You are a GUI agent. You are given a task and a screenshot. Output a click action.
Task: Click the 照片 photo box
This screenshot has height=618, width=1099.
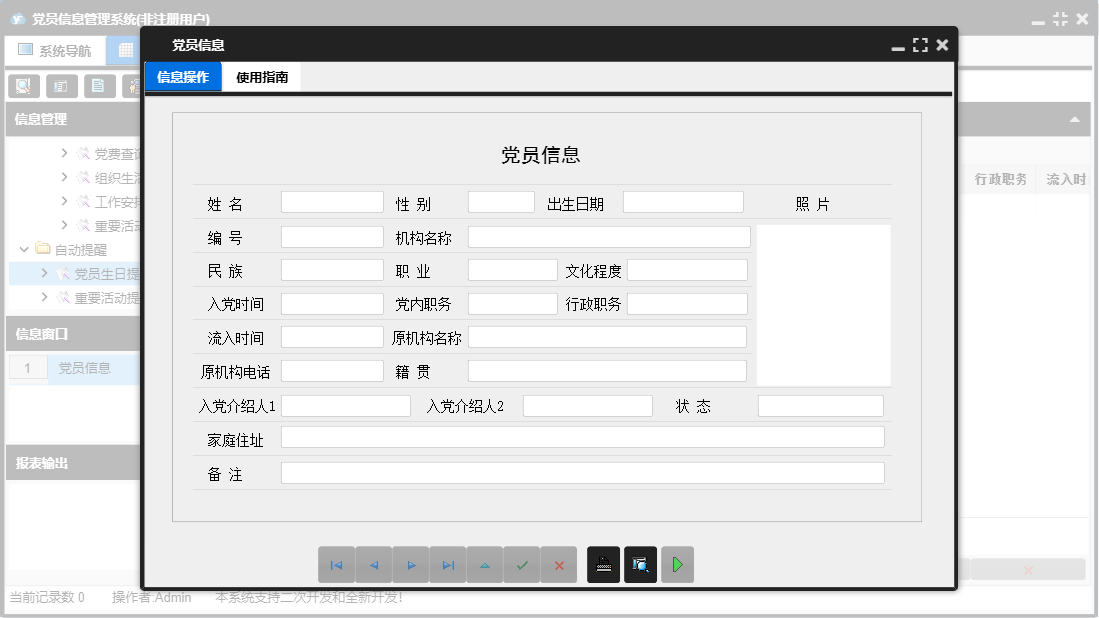tap(824, 305)
